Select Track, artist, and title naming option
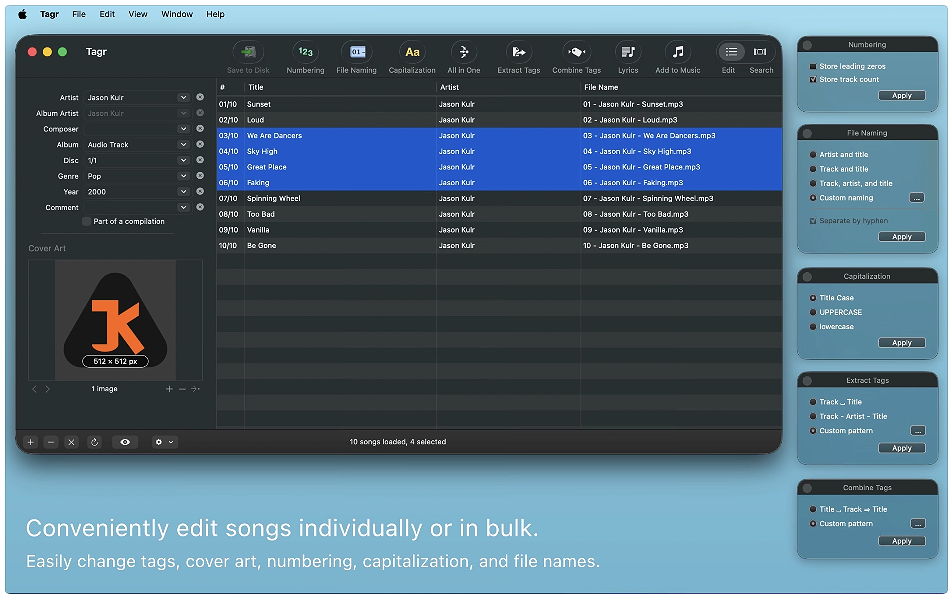 point(813,183)
